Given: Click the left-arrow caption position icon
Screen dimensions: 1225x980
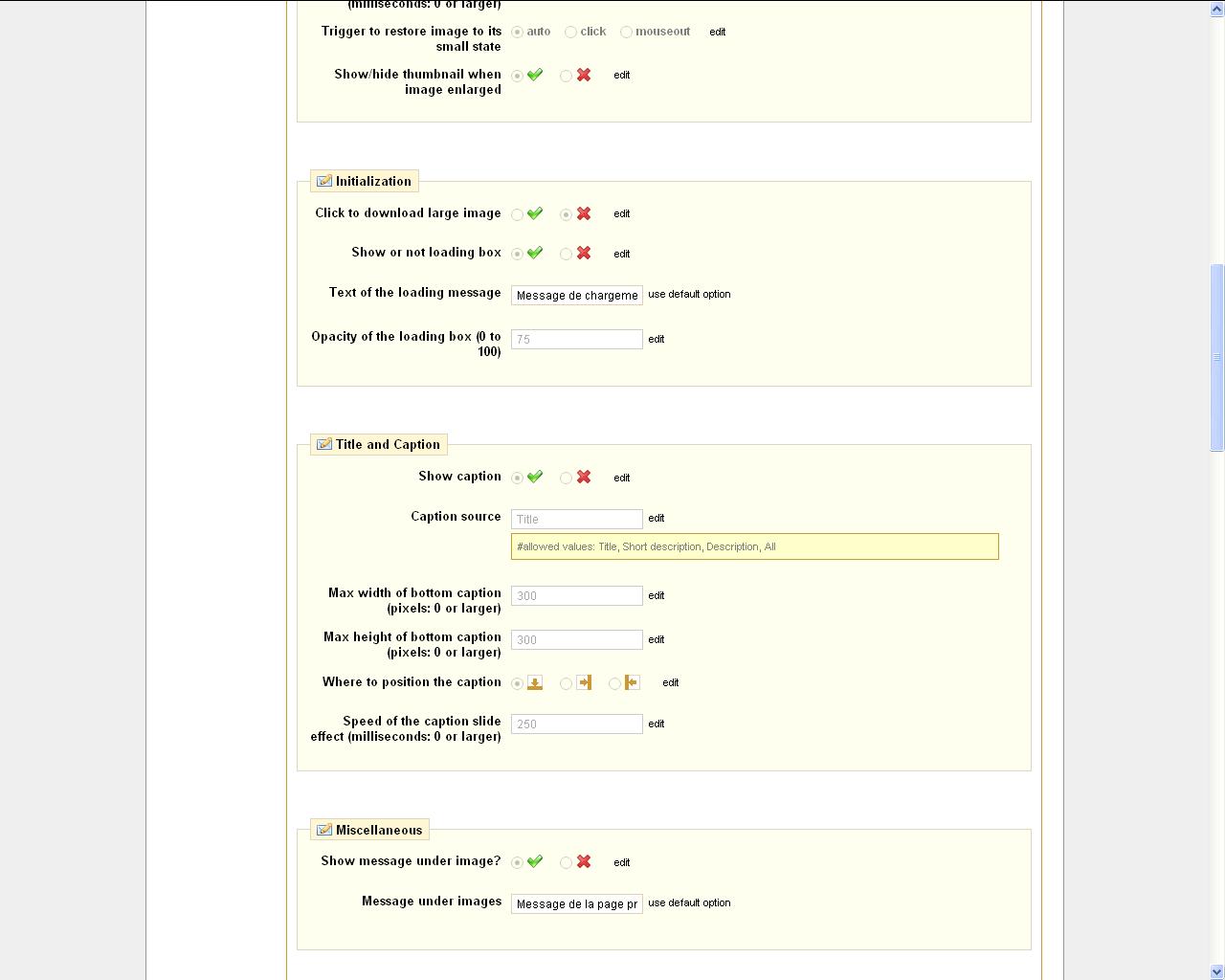Looking at the screenshot, I should 632,682.
